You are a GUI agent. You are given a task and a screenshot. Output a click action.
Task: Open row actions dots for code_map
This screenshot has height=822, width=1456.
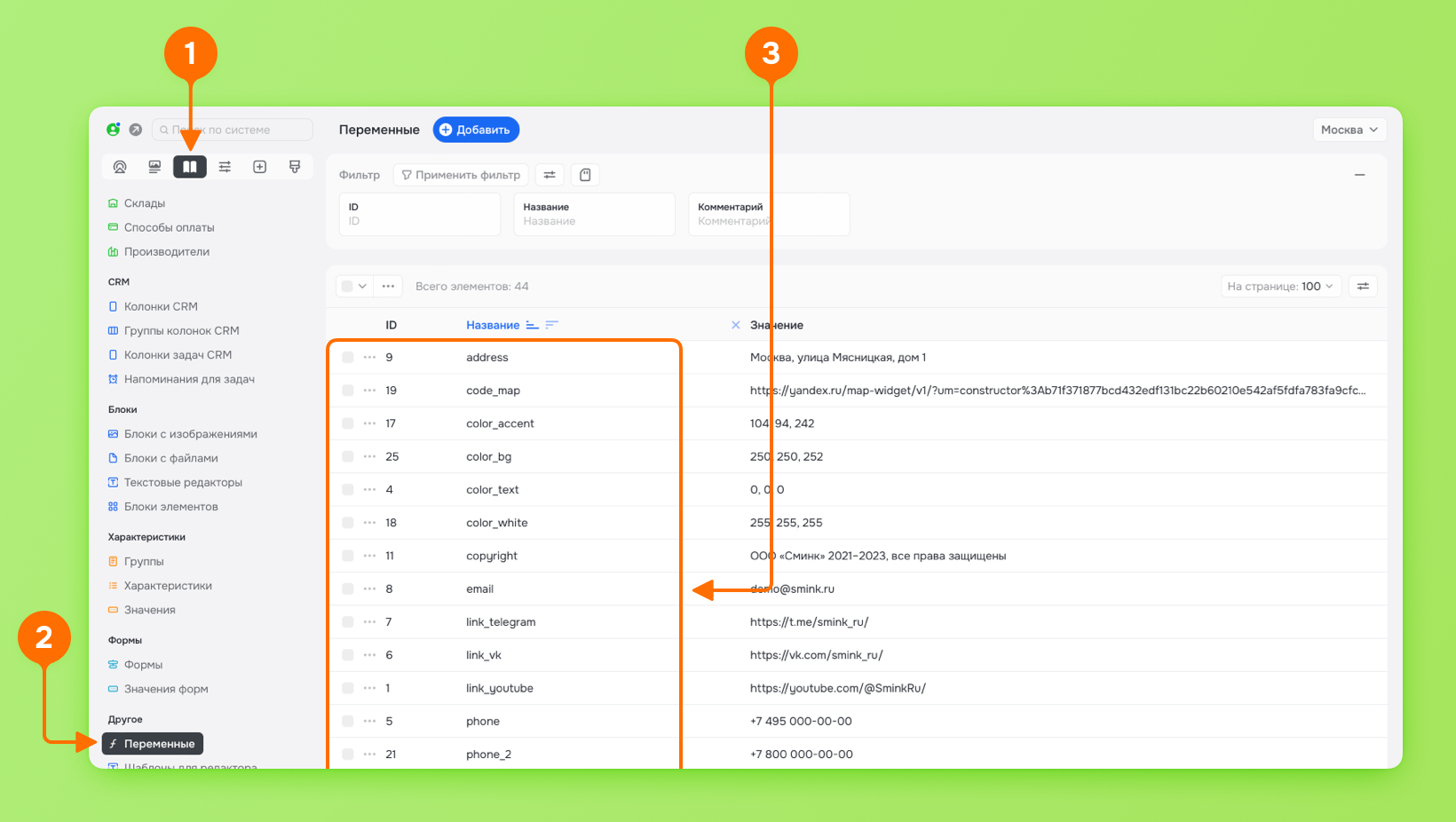click(x=369, y=391)
